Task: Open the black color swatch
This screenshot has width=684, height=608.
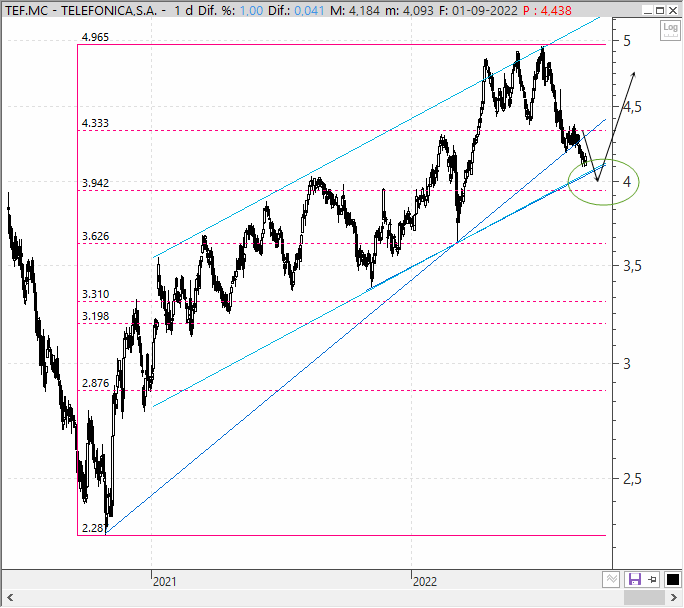Action: pos(672,580)
